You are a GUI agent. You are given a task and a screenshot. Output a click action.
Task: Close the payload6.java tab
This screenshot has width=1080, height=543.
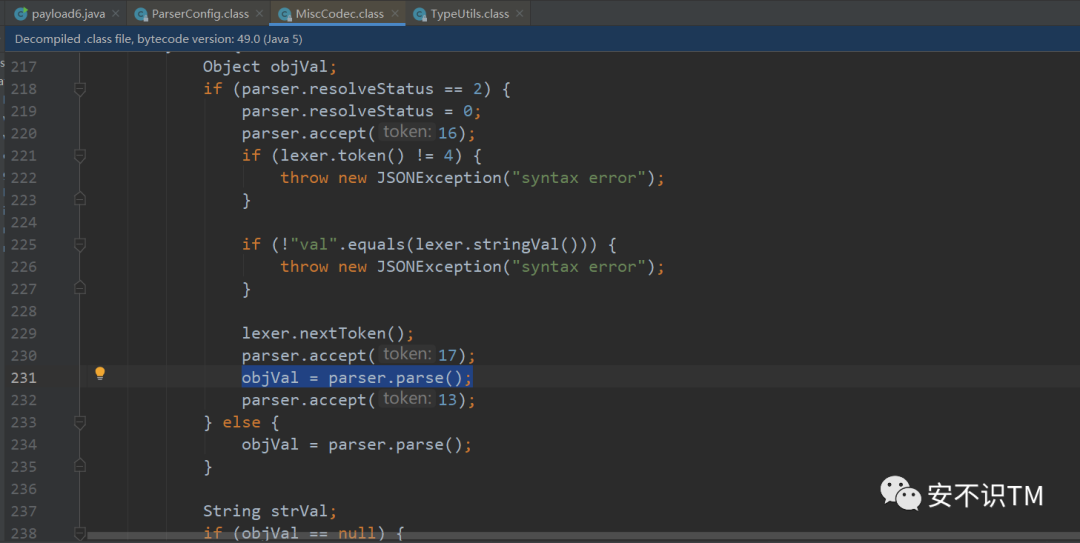[x=116, y=13]
